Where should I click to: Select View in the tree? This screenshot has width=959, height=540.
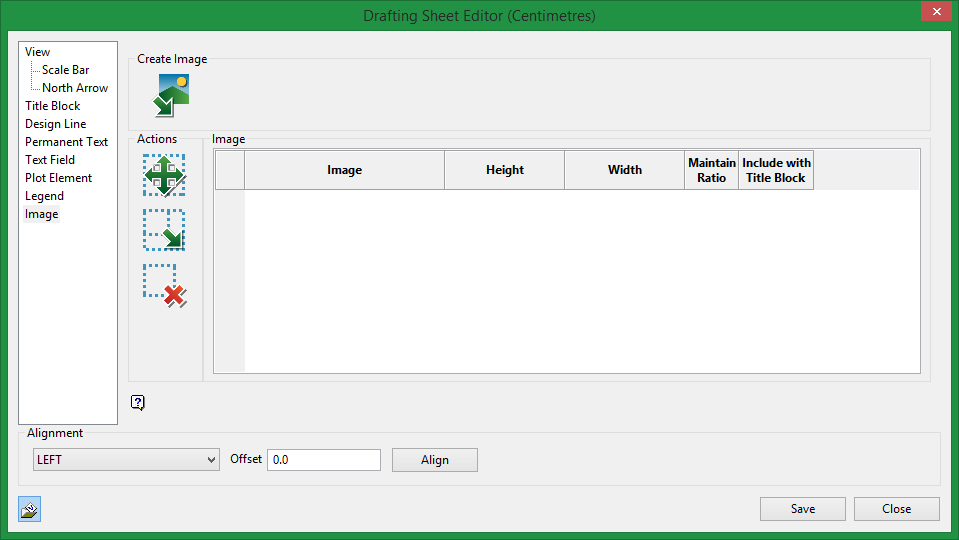point(37,52)
